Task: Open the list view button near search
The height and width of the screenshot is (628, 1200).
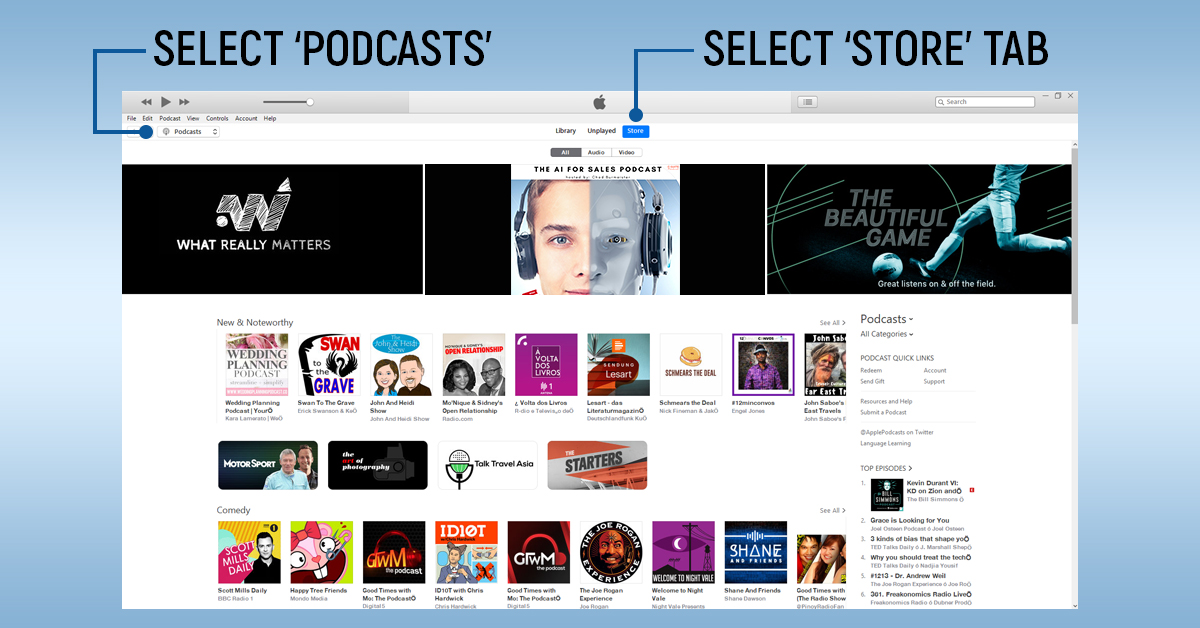Action: click(x=808, y=102)
